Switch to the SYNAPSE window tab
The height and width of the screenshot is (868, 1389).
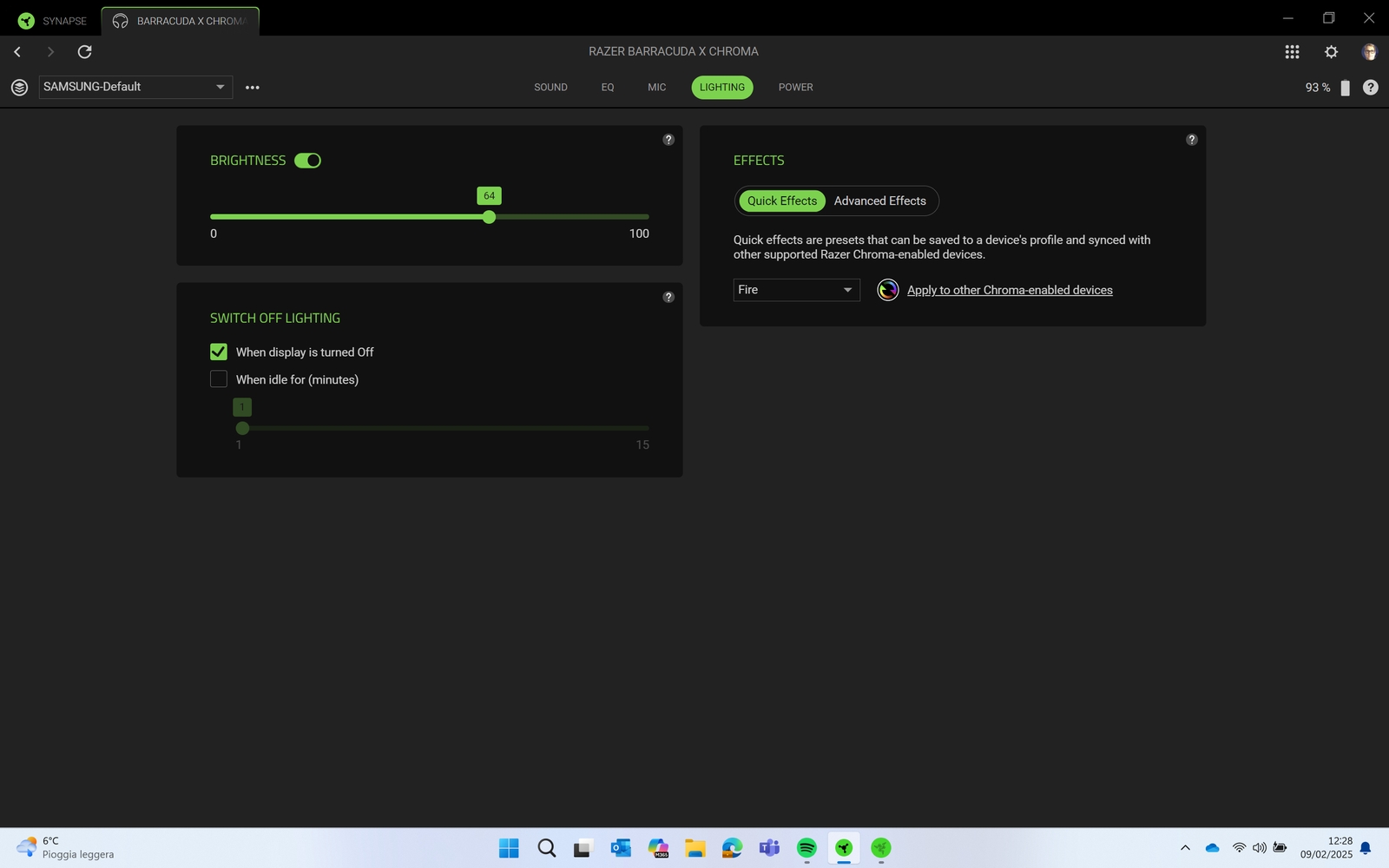tap(52, 21)
